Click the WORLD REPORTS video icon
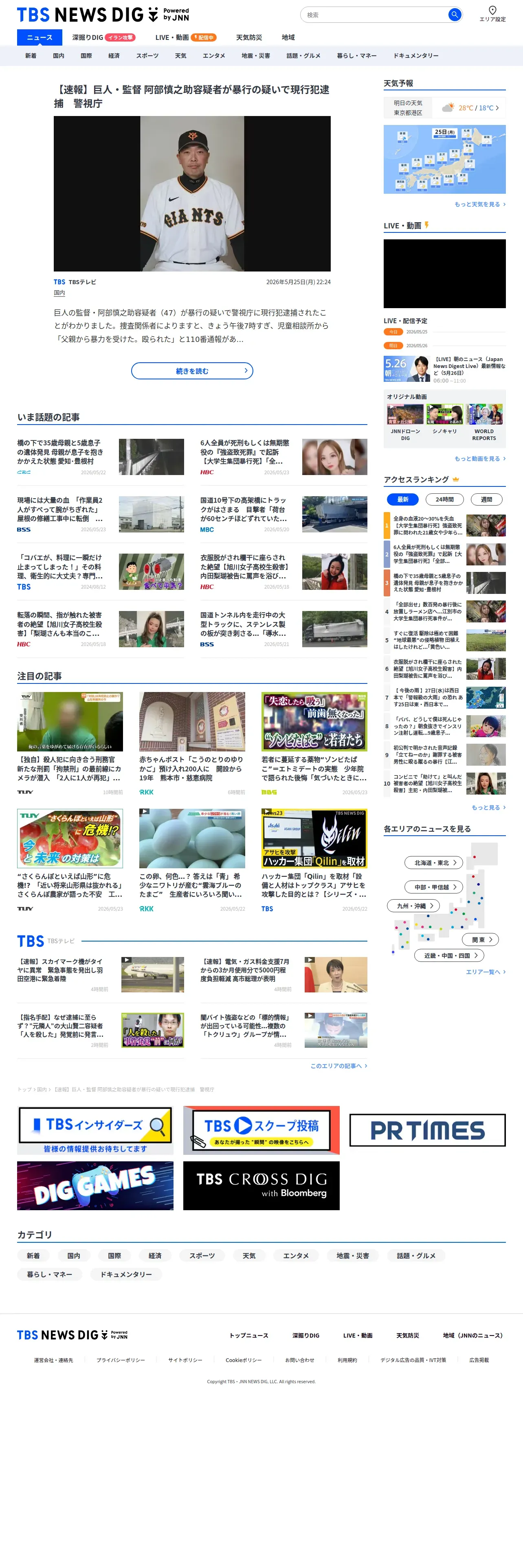The height and width of the screenshot is (1568, 523). pyautogui.click(x=484, y=414)
